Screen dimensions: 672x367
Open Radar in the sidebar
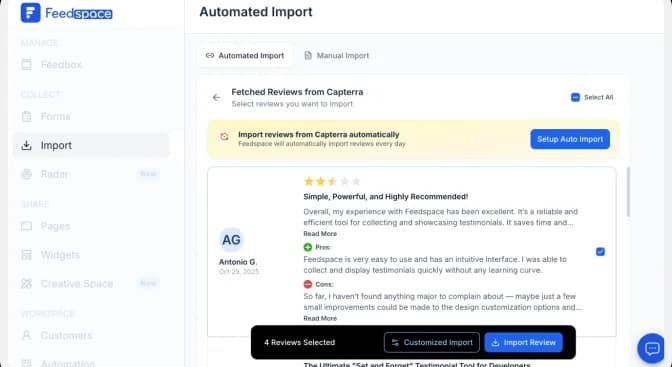(54, 174)
